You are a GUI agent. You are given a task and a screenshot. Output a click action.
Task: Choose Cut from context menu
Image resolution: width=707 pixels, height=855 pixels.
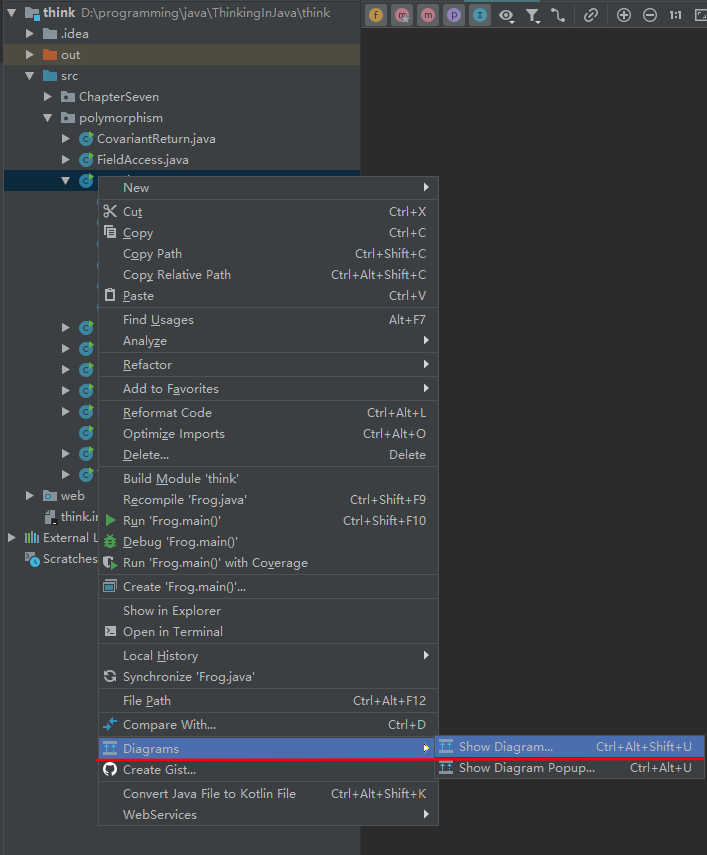pos(268,212)
